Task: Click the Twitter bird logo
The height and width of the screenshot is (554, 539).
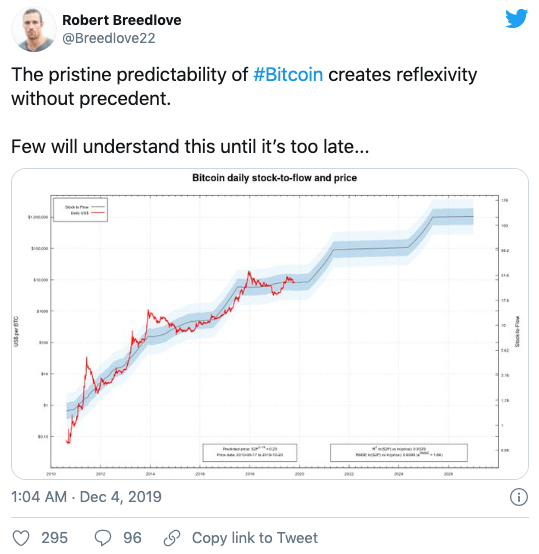Action: [x=516, y=19]
